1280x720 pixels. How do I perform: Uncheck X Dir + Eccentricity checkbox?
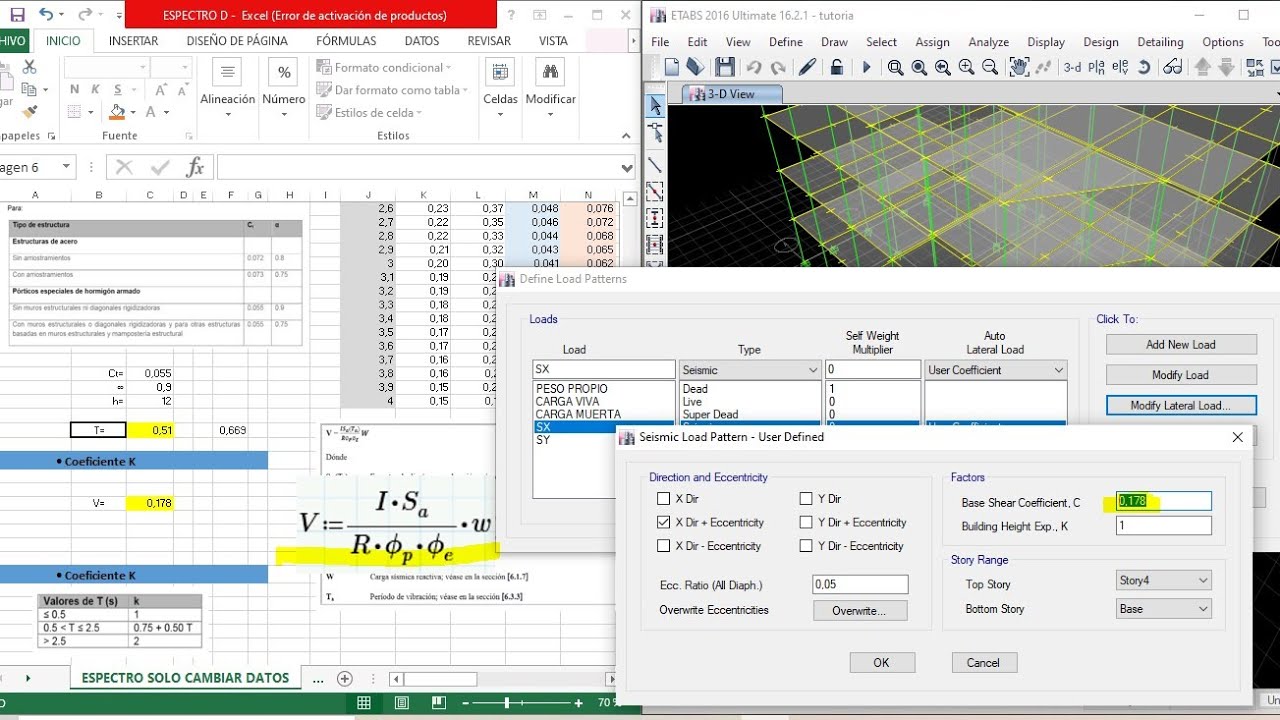click(x=663, y=522)
